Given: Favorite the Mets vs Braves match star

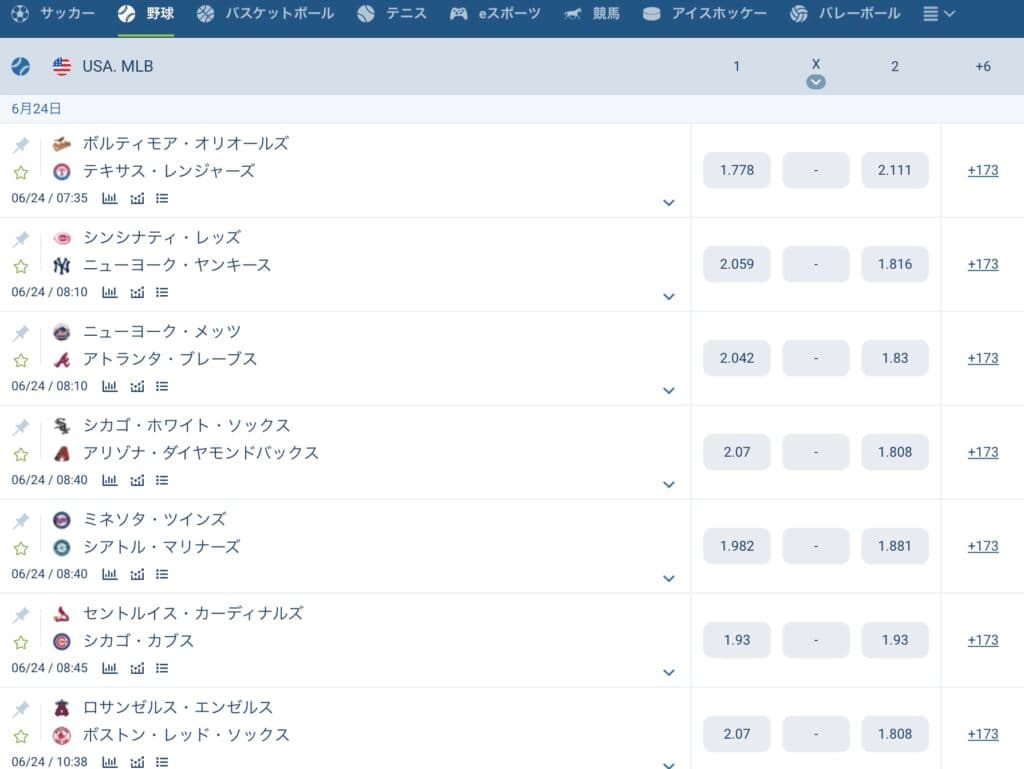Looking at the screenshot, I should click(x=20, y=360).
